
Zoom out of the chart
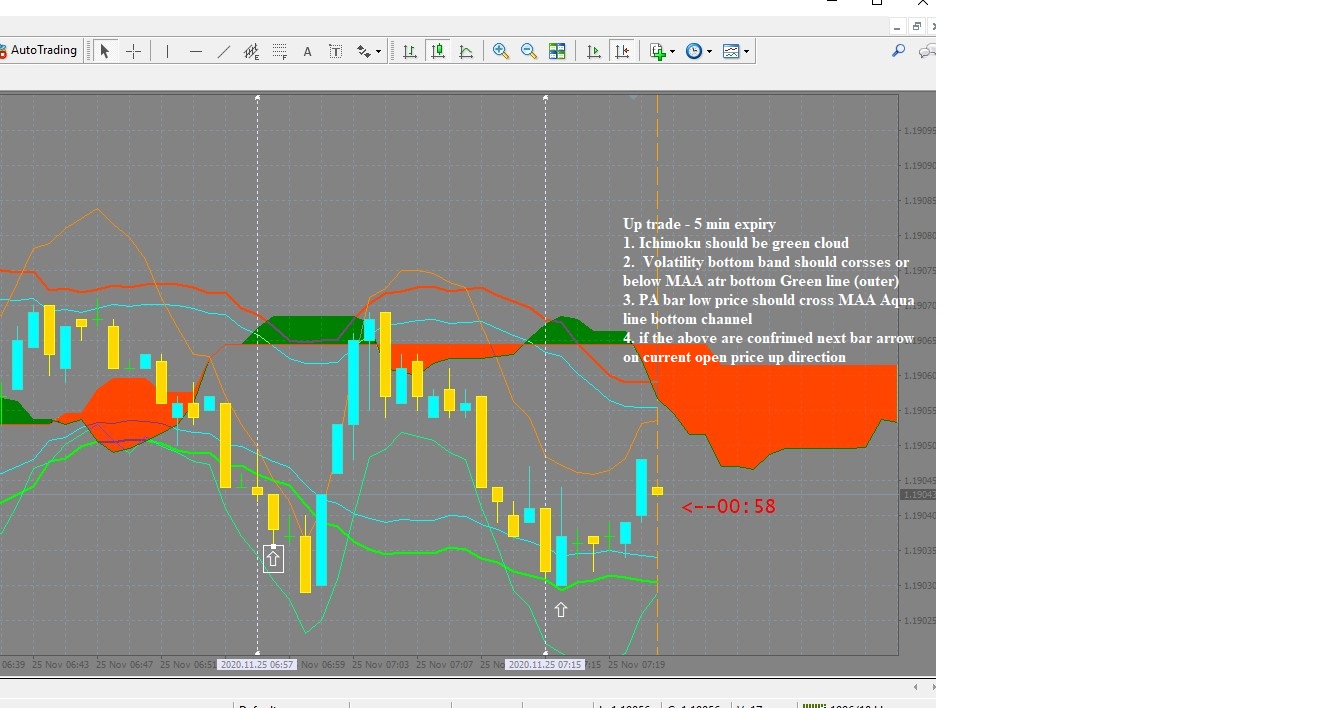529,51
